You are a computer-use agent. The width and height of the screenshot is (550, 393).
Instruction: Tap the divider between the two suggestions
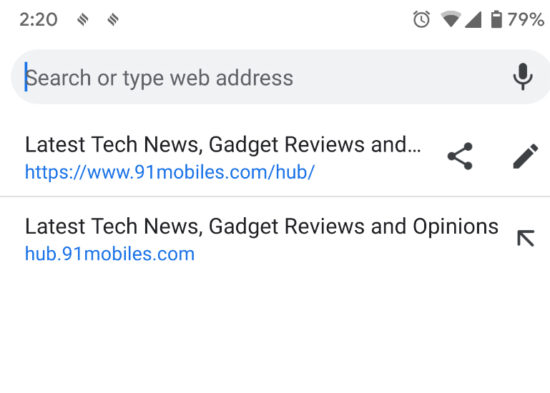pyautogui.click(x=275, y=196)
